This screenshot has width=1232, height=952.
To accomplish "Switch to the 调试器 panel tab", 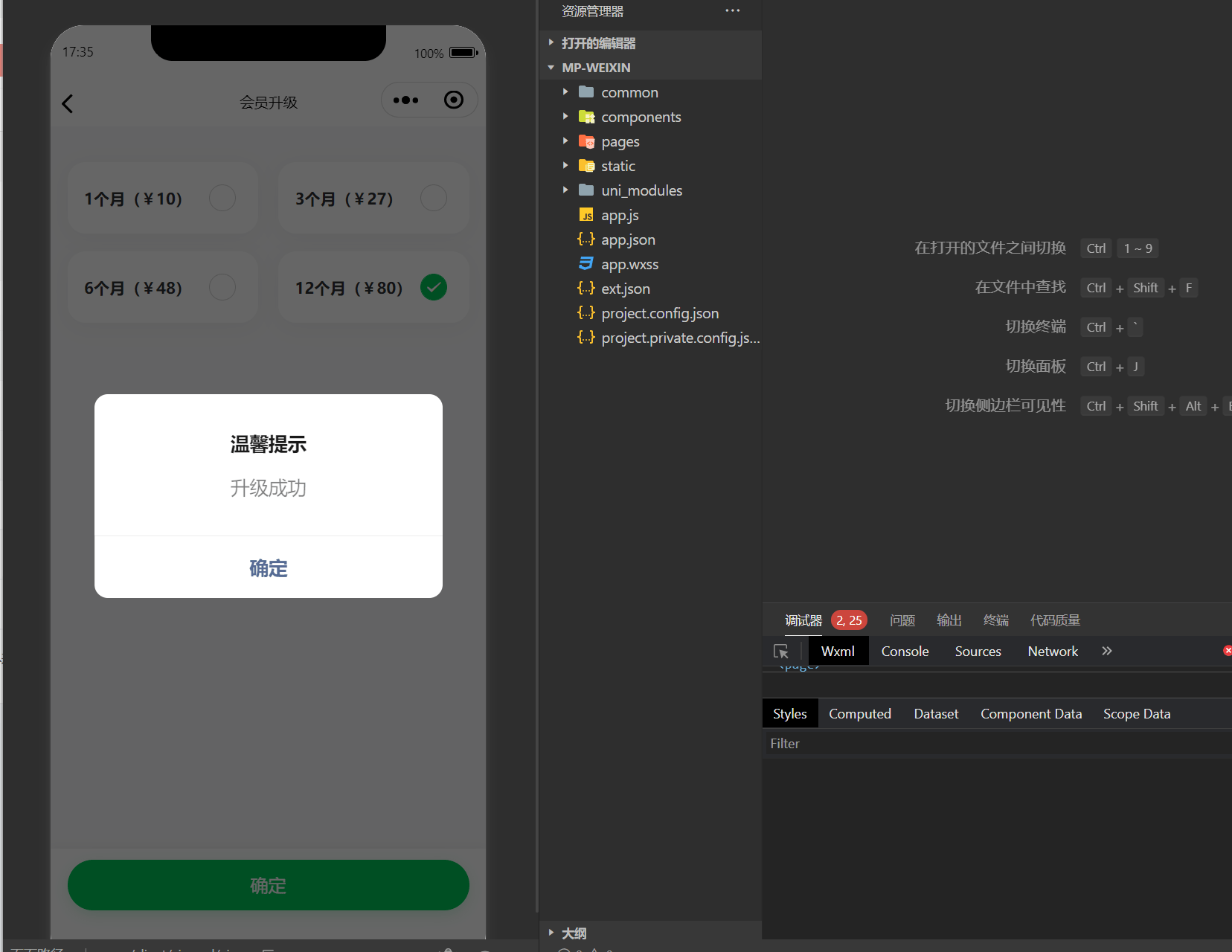I will pyautogui.click(x=803, y=620).
